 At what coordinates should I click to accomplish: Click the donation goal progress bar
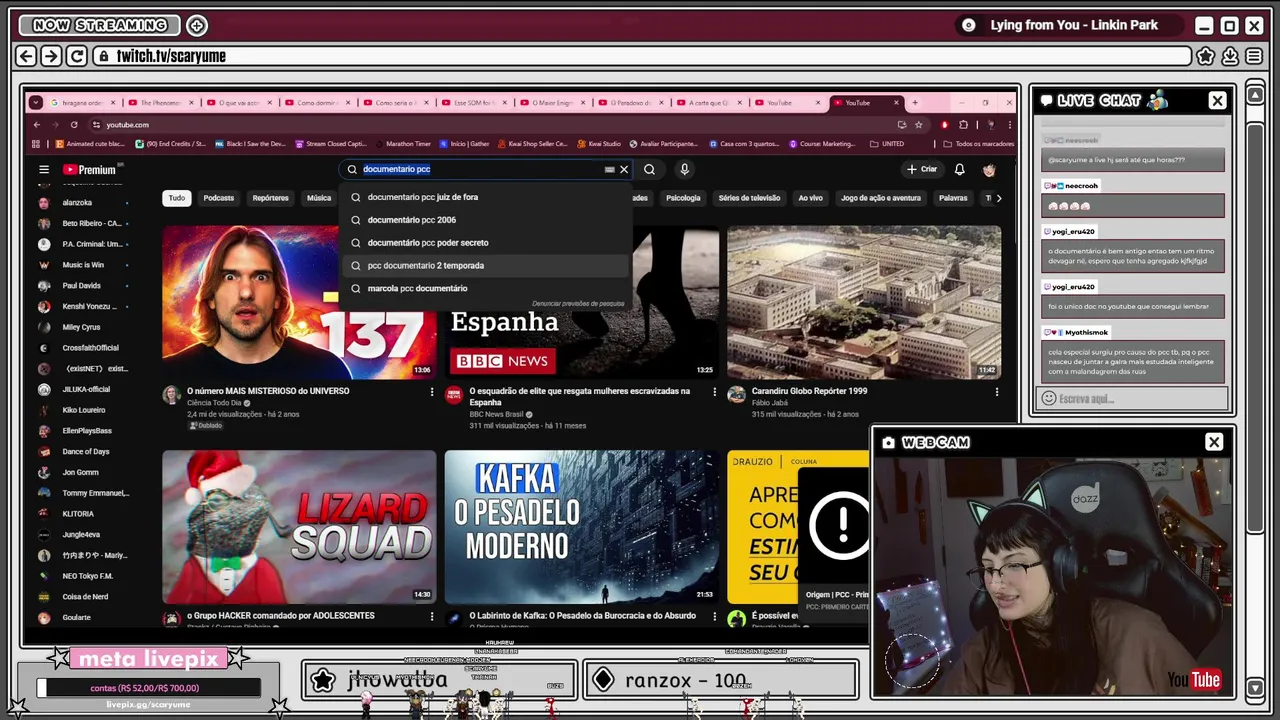(149, 688)
